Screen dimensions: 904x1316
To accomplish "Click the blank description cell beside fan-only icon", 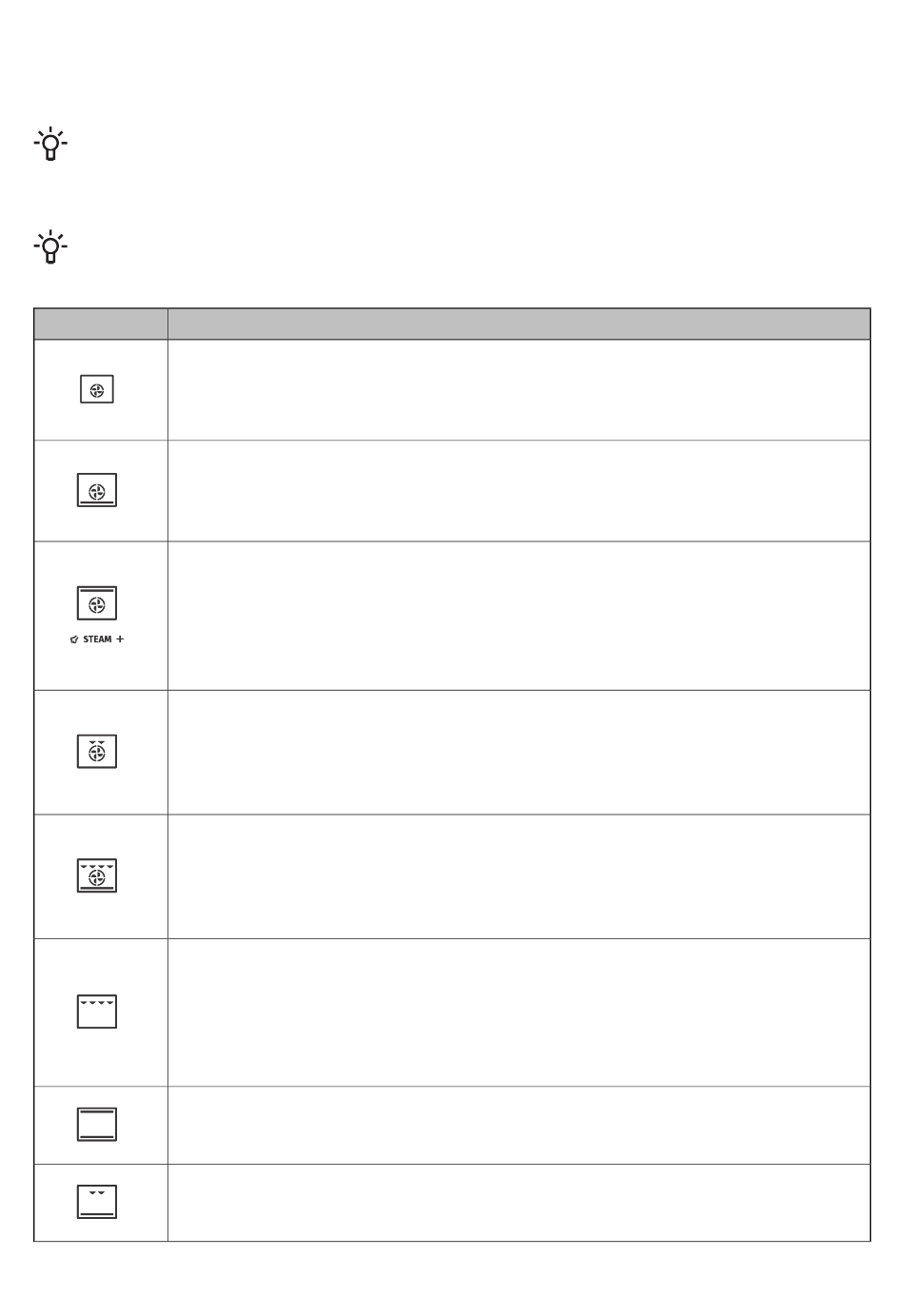I will point(519,390).
